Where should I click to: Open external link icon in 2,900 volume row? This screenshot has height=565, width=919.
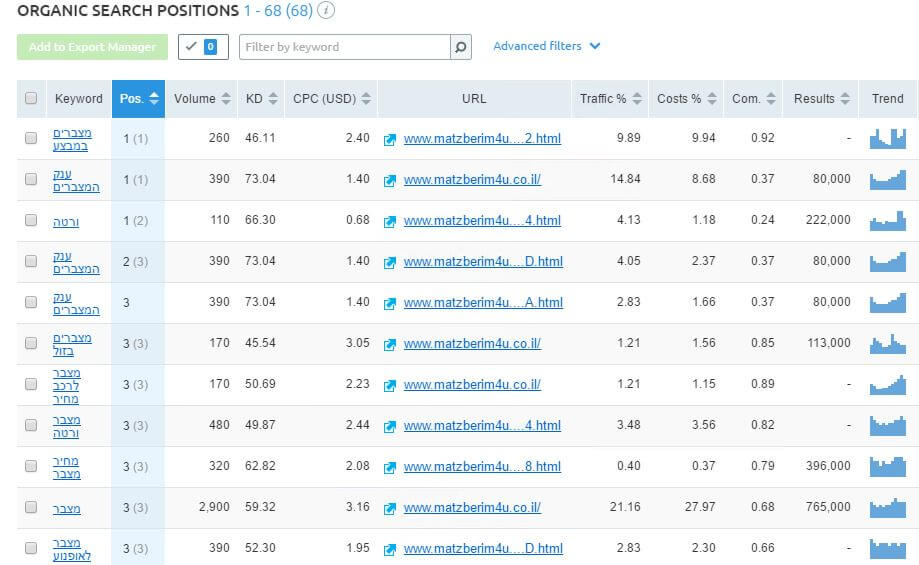tap(390, 509)
